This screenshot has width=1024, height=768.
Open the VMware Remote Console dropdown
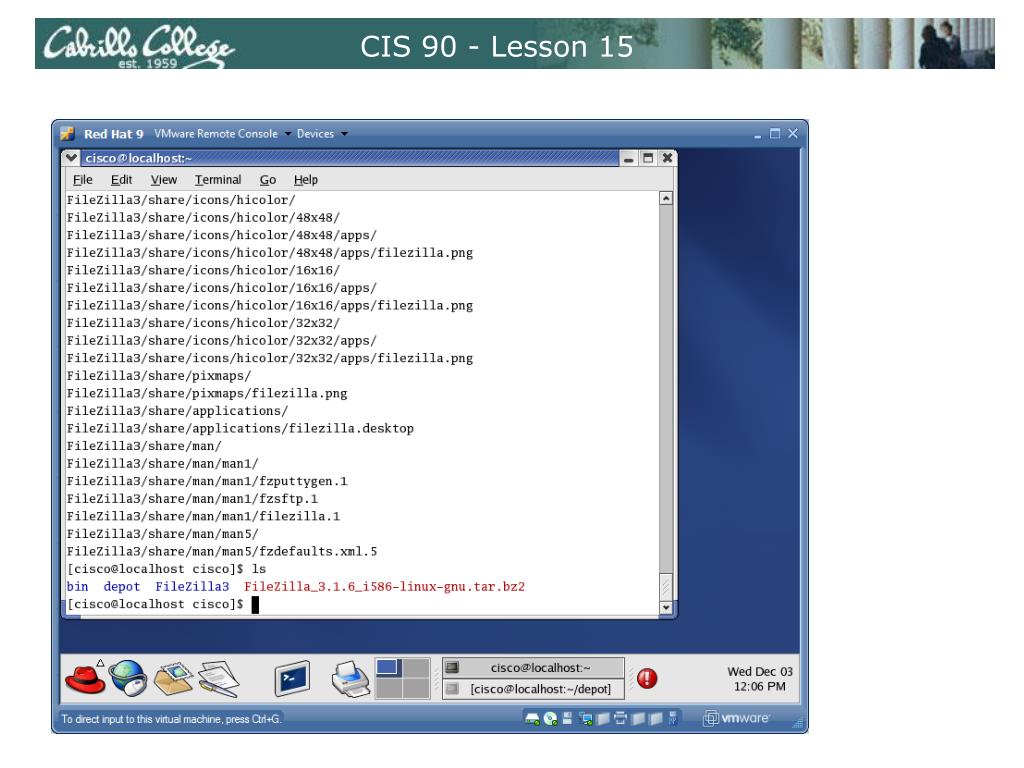[222, 134]
